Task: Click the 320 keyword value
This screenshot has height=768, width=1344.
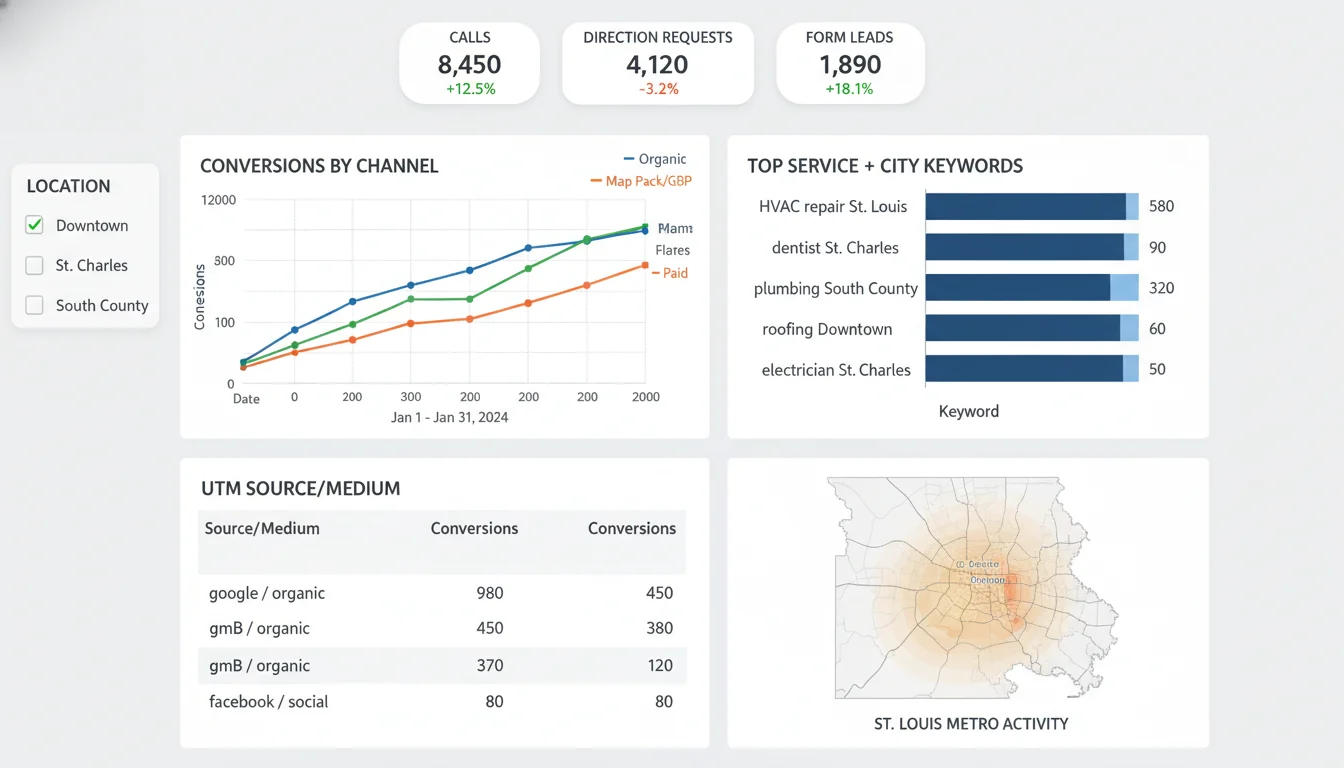Action: (1161, 288)
